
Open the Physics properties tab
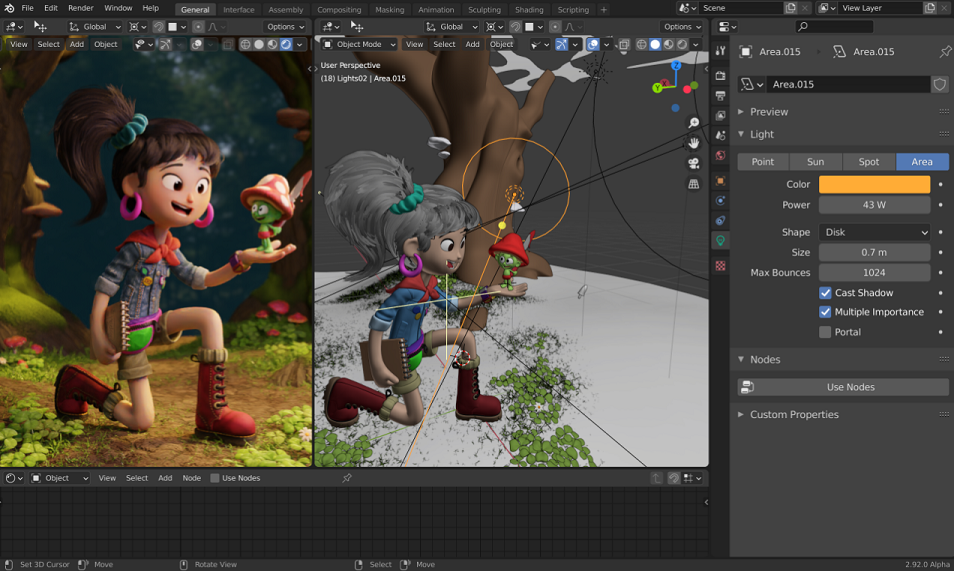[720, 200]
